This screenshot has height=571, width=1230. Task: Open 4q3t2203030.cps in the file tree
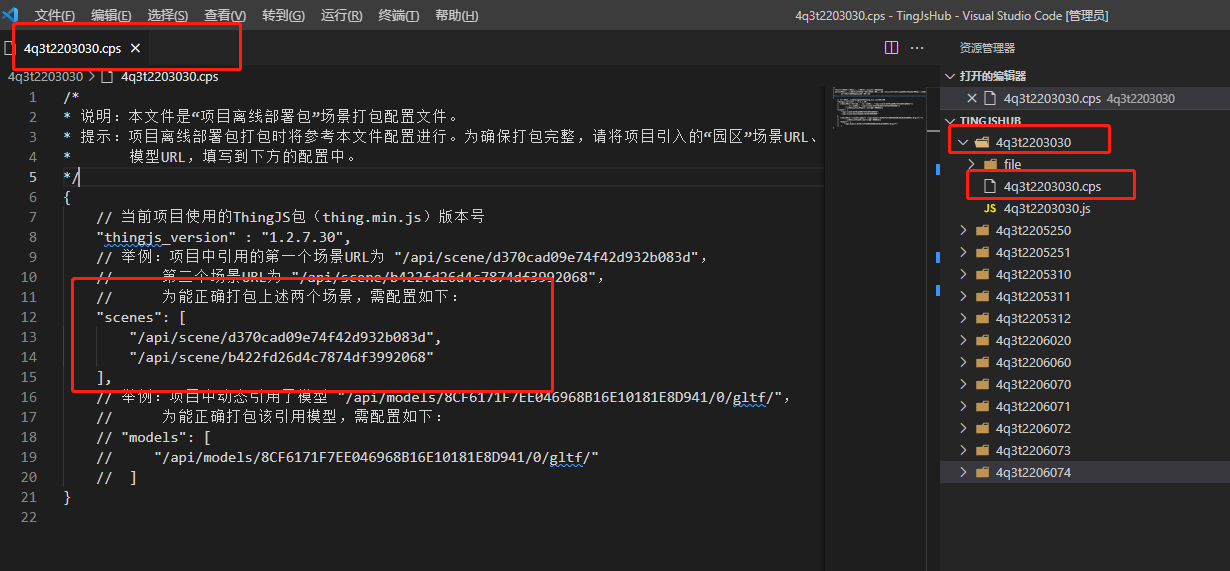coord(1052,186)
